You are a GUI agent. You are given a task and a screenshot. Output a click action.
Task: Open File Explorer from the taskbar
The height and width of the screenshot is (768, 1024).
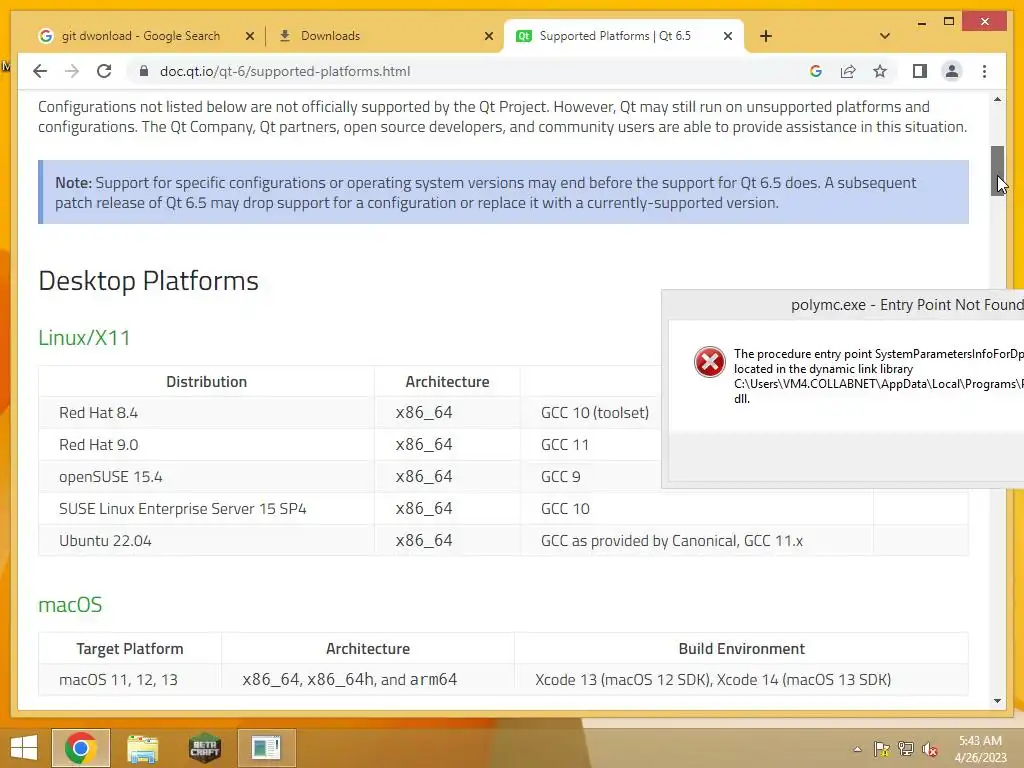[142, 748]
